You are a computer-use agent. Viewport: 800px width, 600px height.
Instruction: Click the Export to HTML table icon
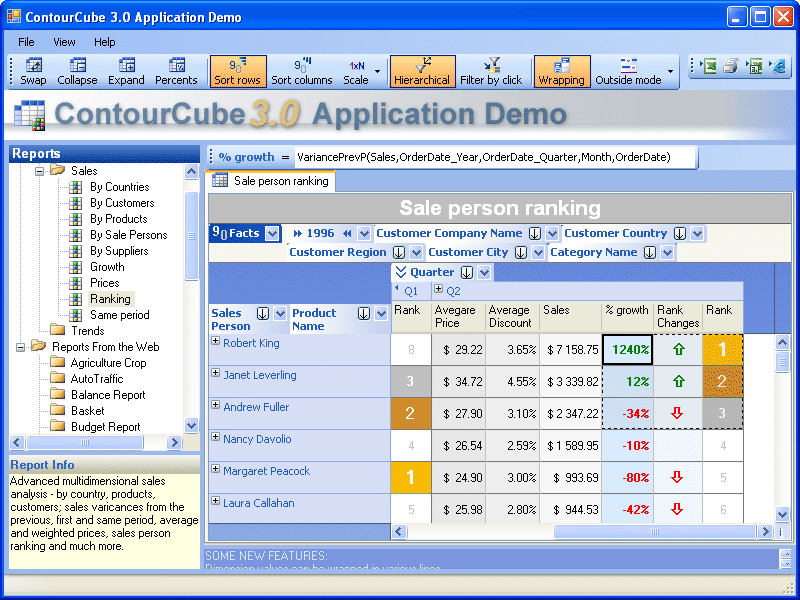(755, 66)
